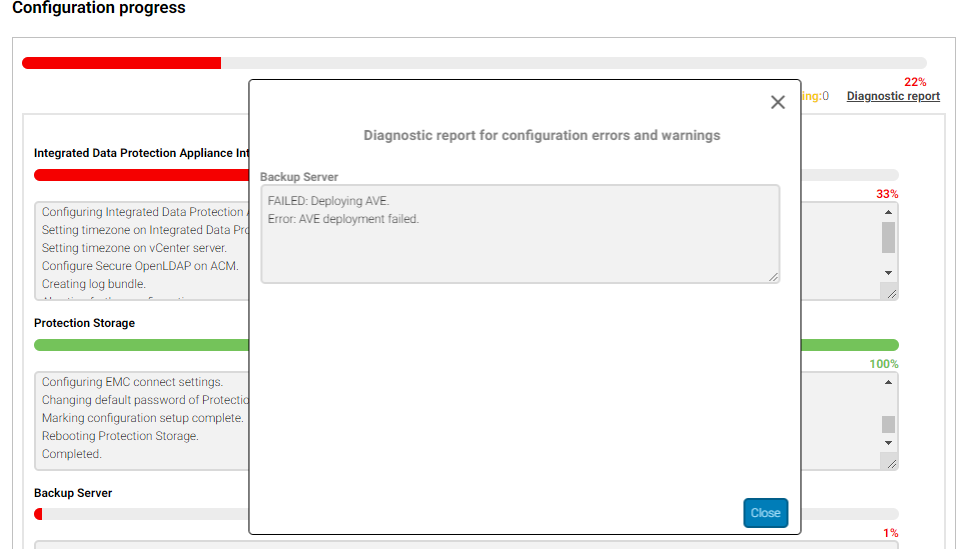This screenshot has width=956, height=549.
Task: Click the blue Close button
Action: (x=765, y=513)
